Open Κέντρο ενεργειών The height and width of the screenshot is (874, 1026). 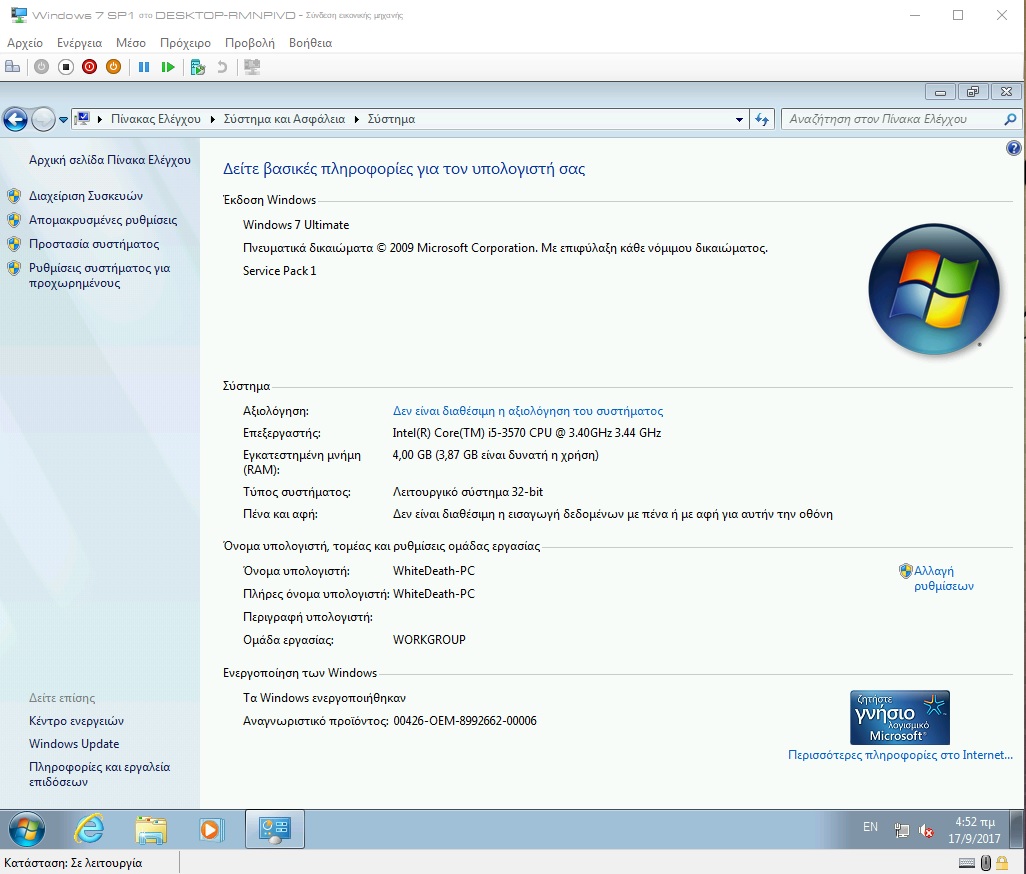76,721
